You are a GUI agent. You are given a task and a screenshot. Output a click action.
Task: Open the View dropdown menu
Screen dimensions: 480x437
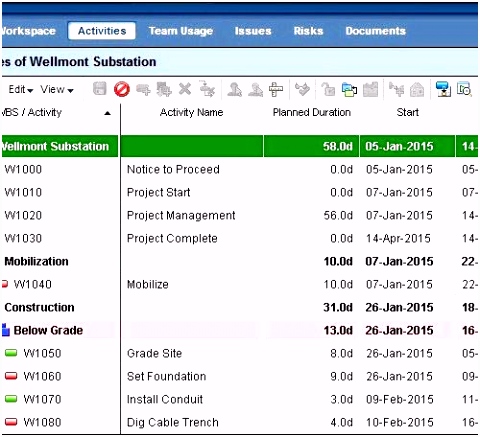57,89
